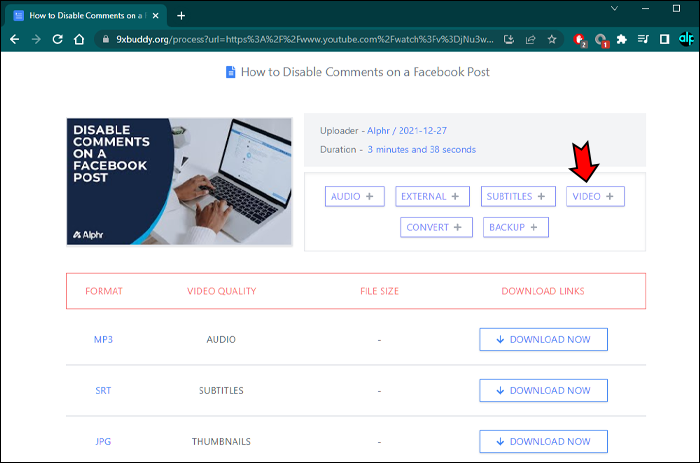The height and width of the screenshot is (463, 700).
Task: Expand the AUDIO + section
Action: pyautogui.click(x=354, y=196)
